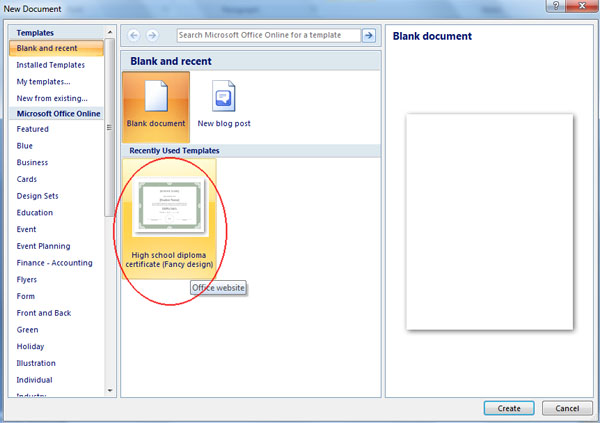Select the Form category
The image size is (600, 423).
click(x=26, y=296)
